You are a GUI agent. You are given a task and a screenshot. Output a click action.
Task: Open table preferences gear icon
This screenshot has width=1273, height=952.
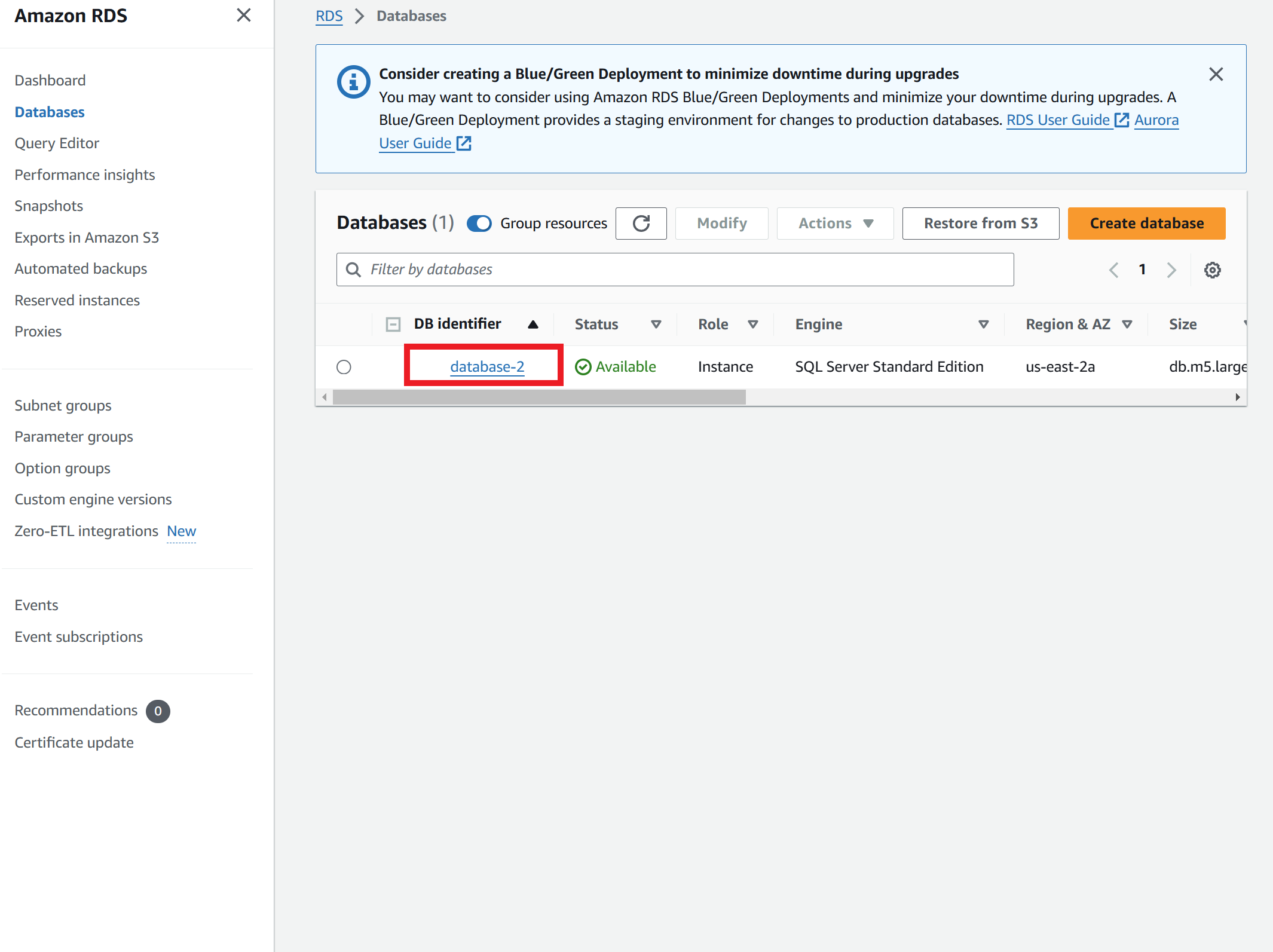tap(1212, 270)
